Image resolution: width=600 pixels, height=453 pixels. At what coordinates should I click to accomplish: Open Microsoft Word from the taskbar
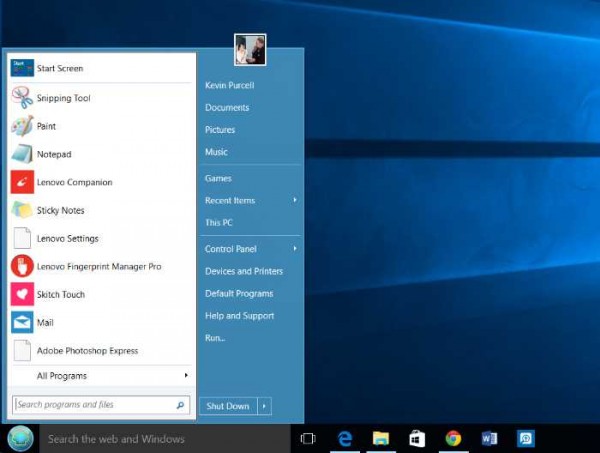tap(489, 438)
